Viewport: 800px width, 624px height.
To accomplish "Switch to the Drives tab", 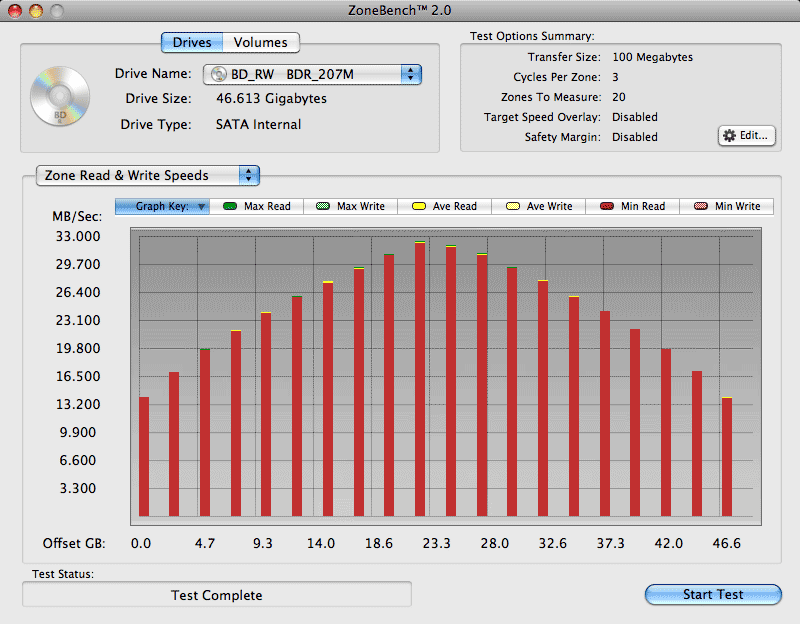I will coord(192,42).
